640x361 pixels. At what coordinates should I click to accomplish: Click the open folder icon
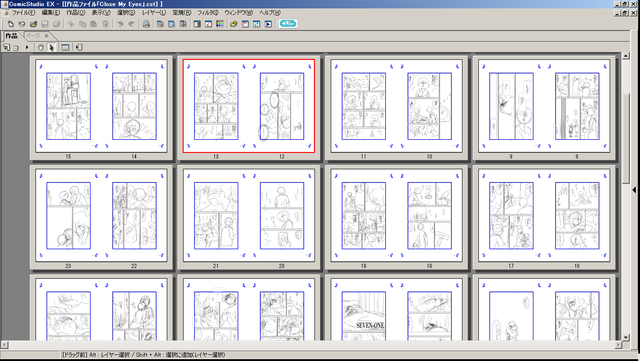[33, 24]
